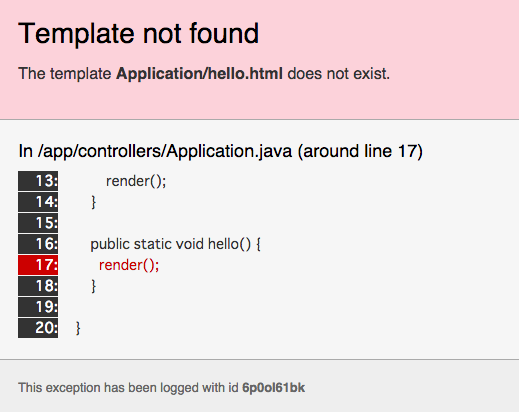Click the closing brace on line 18
519x412 pixels.
(x=94, y=286)
